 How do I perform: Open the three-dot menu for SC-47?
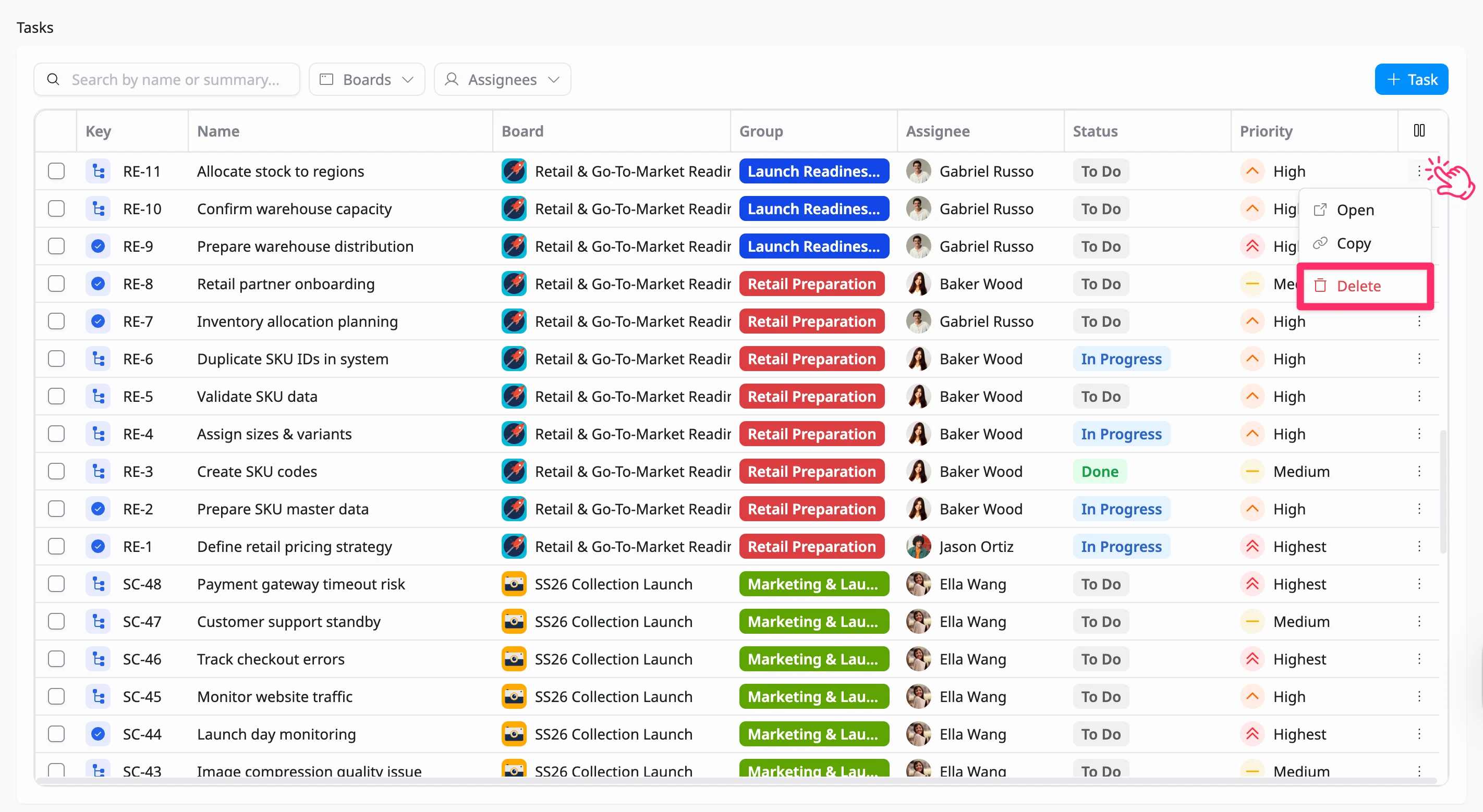pos(1419,622)
